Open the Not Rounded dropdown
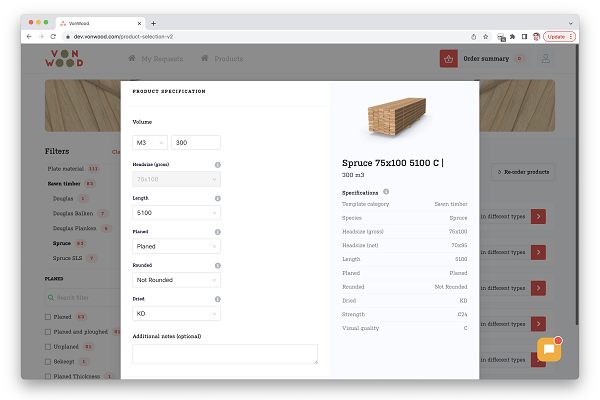 pos(176,280)
